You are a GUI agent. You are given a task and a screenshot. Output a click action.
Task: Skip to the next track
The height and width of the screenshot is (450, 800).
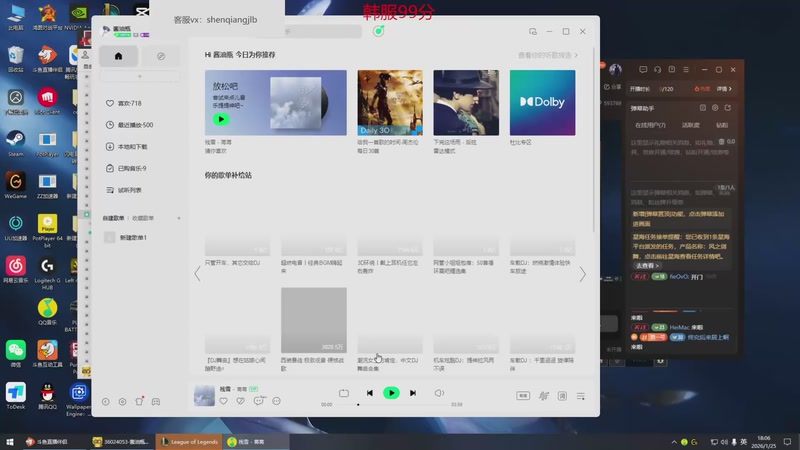click(413, 393)
